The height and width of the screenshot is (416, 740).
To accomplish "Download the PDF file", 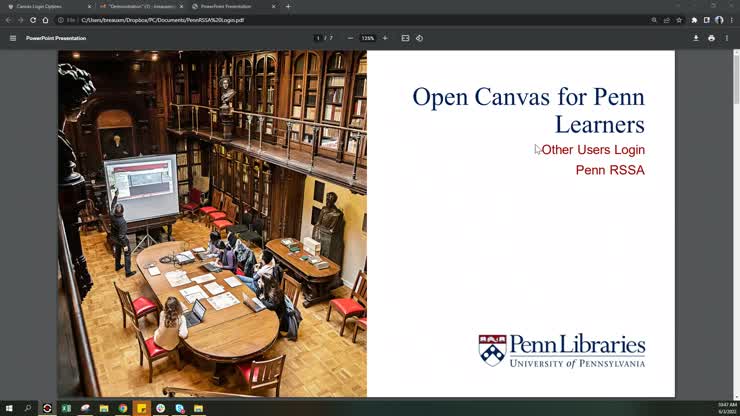I will click(696, 38).
